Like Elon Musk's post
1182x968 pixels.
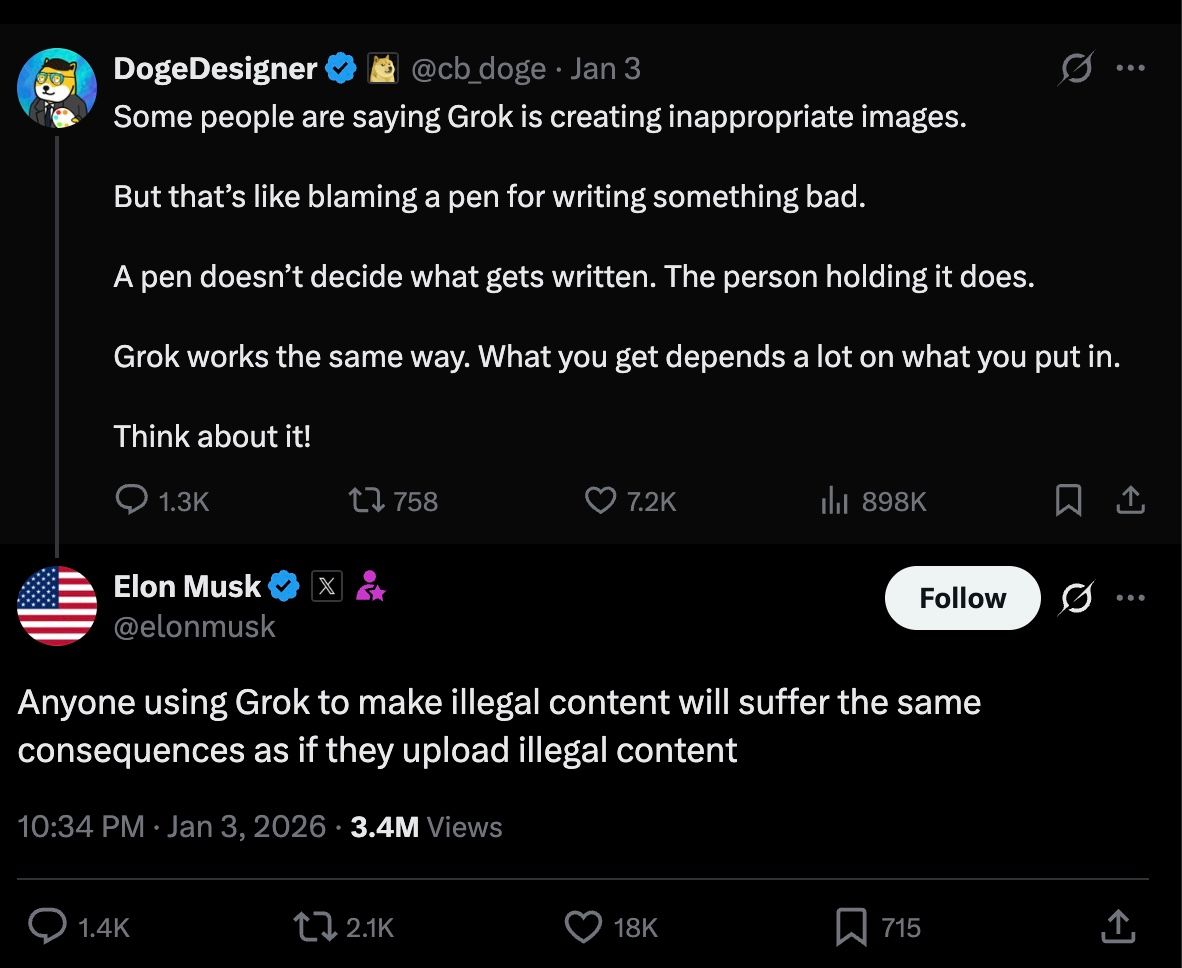click(583, 927)
